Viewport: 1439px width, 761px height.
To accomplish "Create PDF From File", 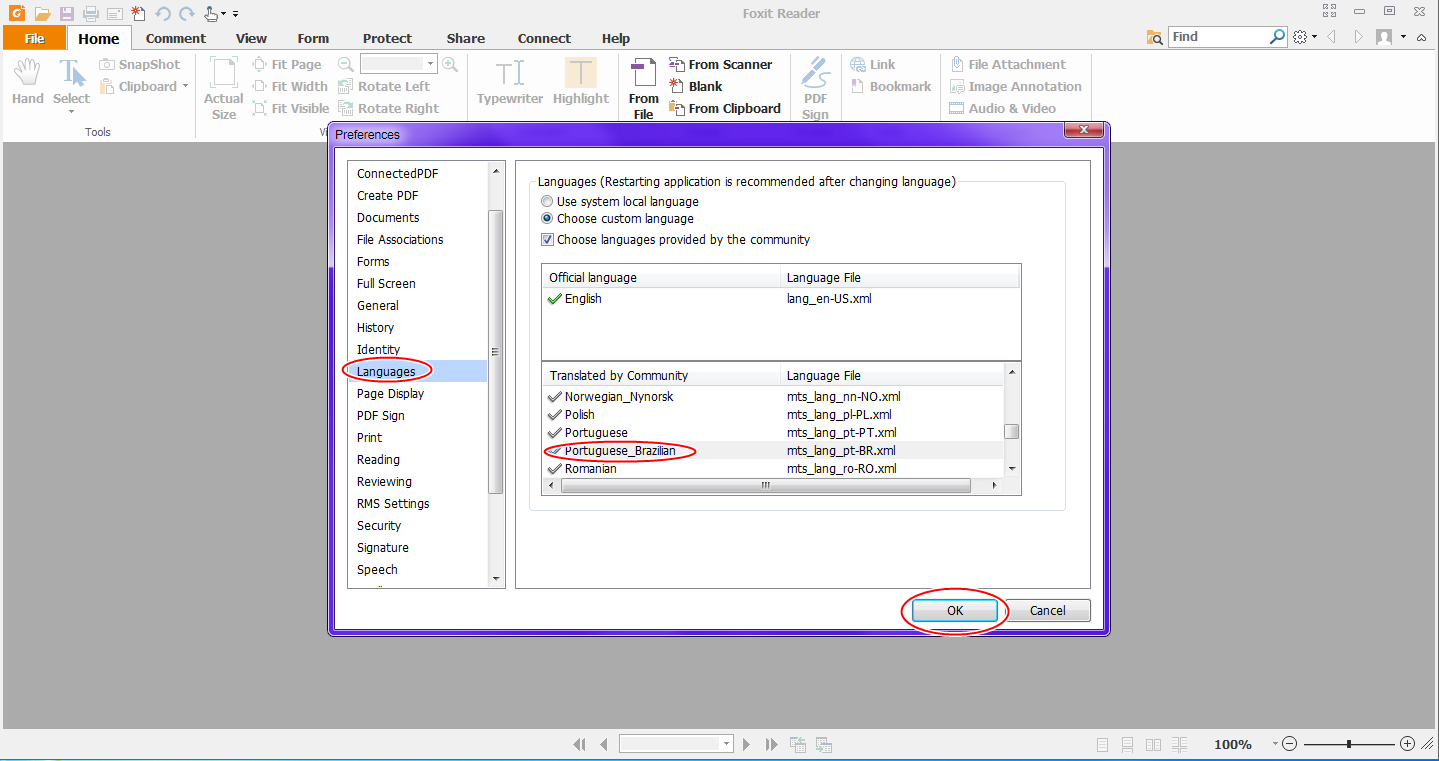I will pyautogui.click(x=643, y=88).
